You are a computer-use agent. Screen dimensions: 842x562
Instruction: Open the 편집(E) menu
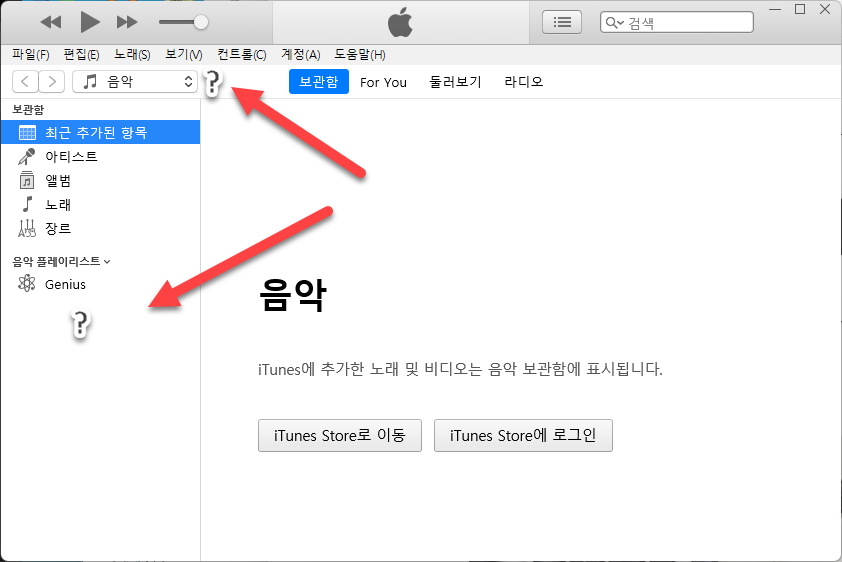(81, 55)
